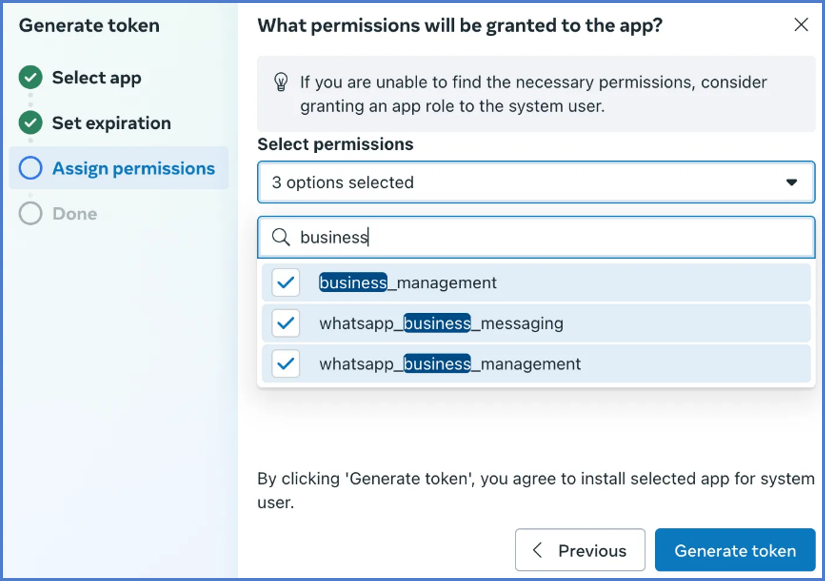Click the left chevron on Previous button
The width and height of the screenshot is (825, 581).
[x=538, y=550]
